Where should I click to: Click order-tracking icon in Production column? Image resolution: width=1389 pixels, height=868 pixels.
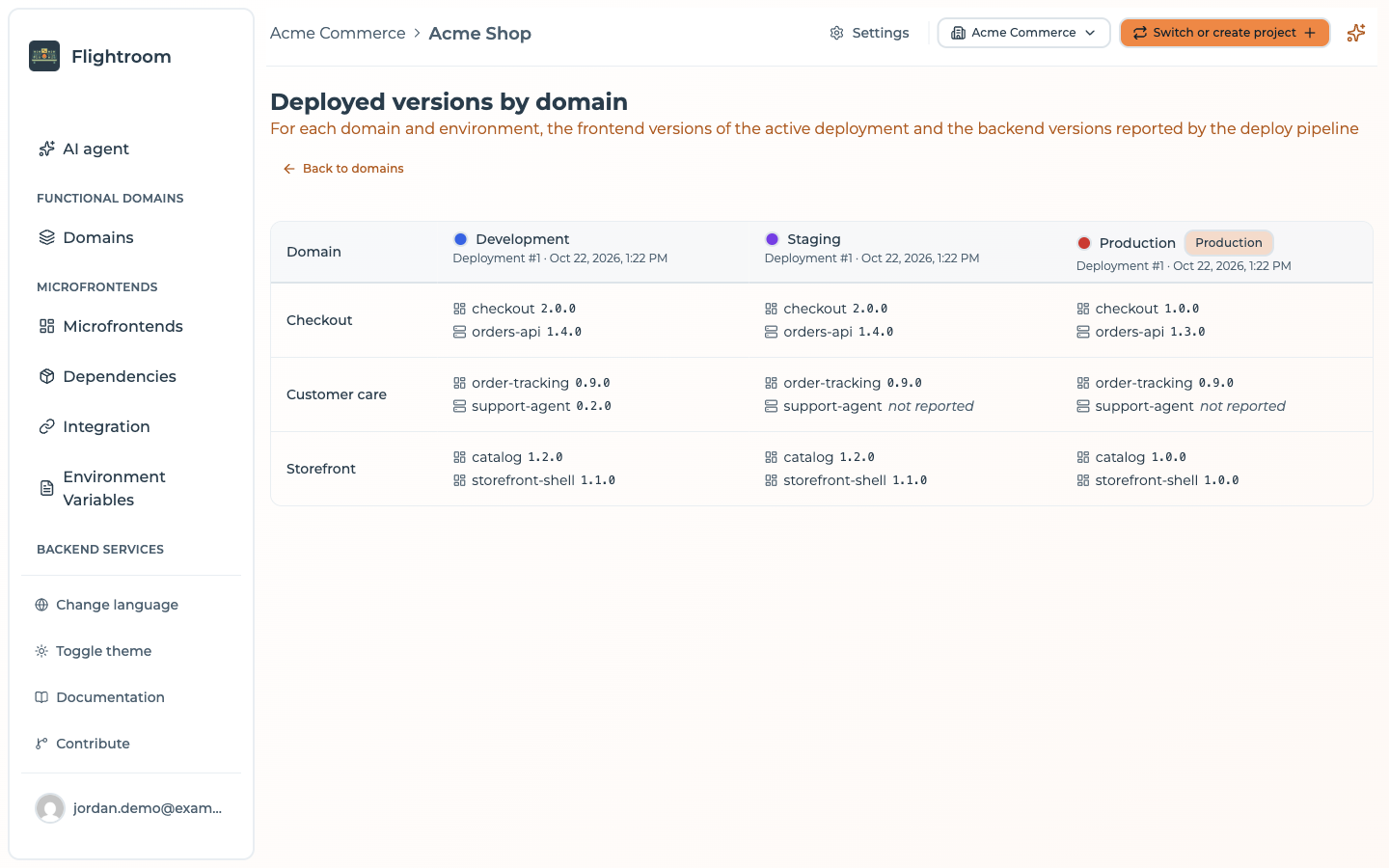[1082, 383]
